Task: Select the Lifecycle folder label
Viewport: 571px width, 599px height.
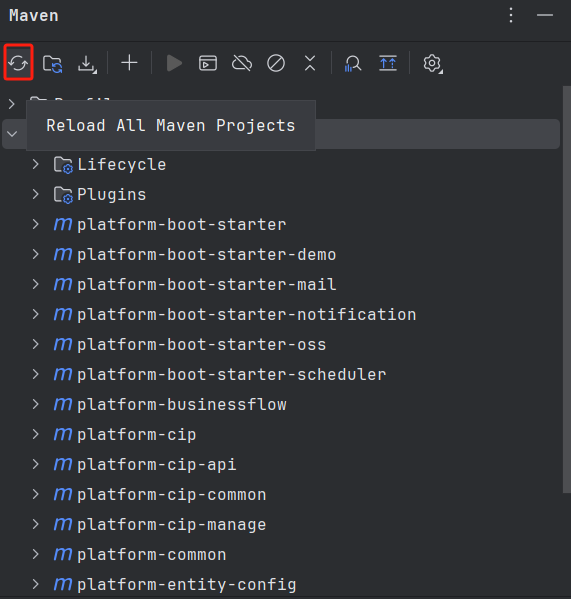Action: (121, 165)
